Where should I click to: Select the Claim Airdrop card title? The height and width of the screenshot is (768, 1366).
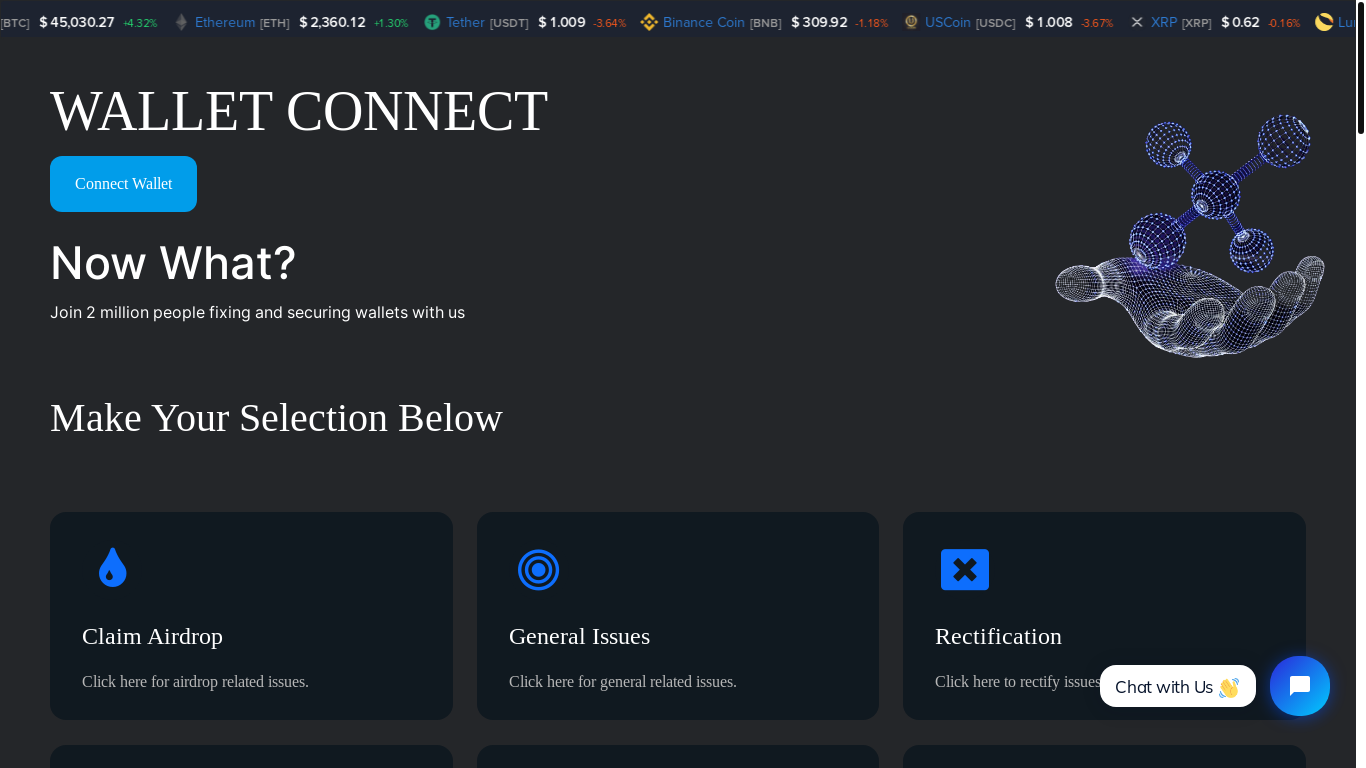pyautogui.click(x=152, y=636)
